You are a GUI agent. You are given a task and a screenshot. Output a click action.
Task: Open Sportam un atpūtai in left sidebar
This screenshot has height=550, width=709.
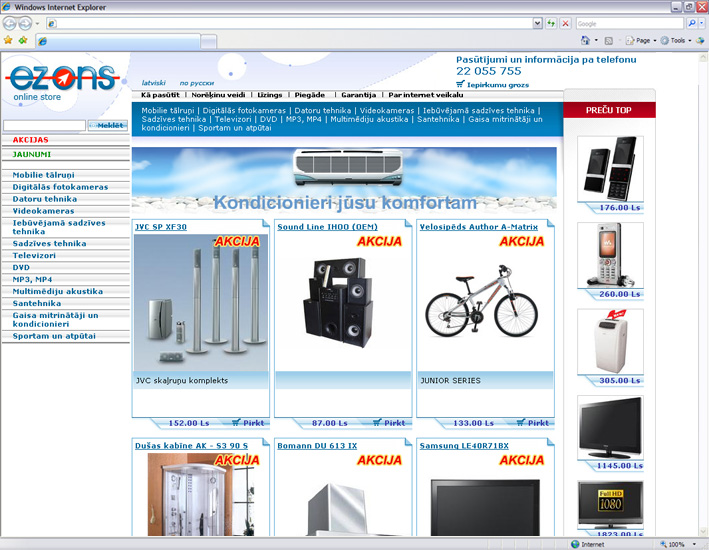[x=54, y=336]
